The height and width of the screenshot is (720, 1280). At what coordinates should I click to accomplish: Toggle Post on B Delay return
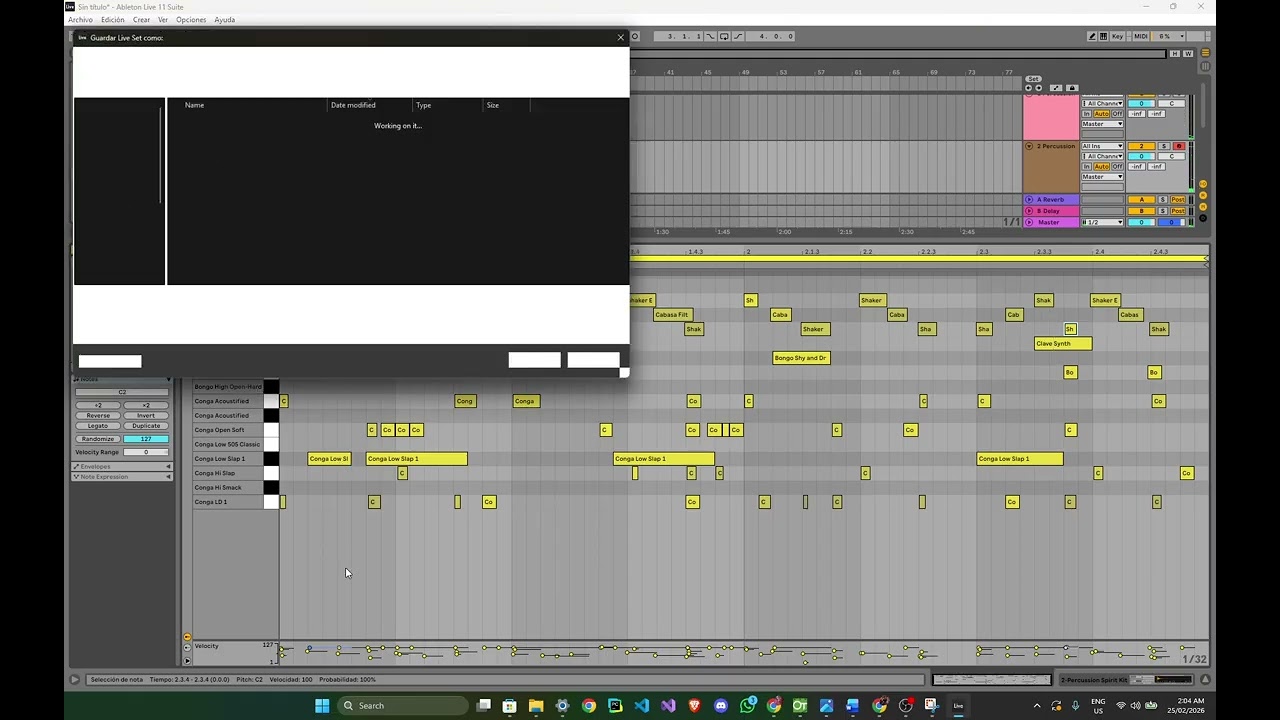pos(1178,211)
